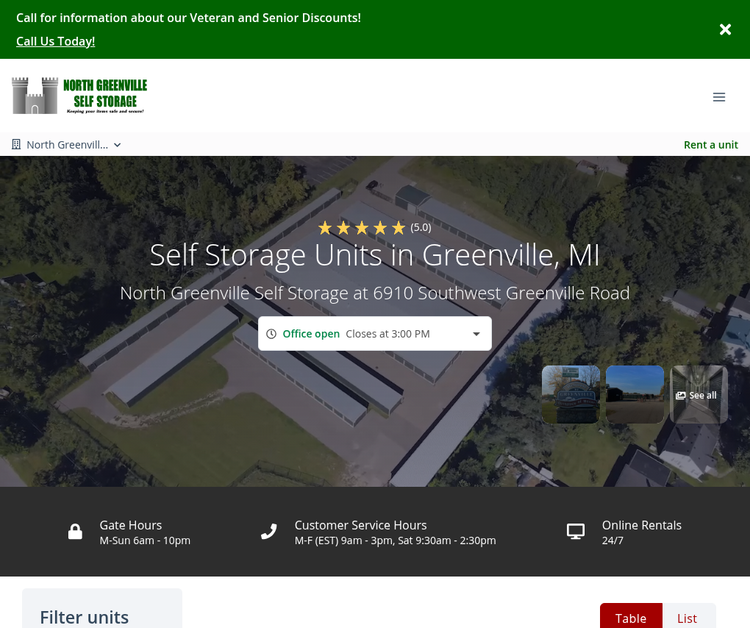Close the Veteran and Senior Discounts banner
Image resolution: width=750 pixels, height=628 pixels.
click(x=725, y=30)
